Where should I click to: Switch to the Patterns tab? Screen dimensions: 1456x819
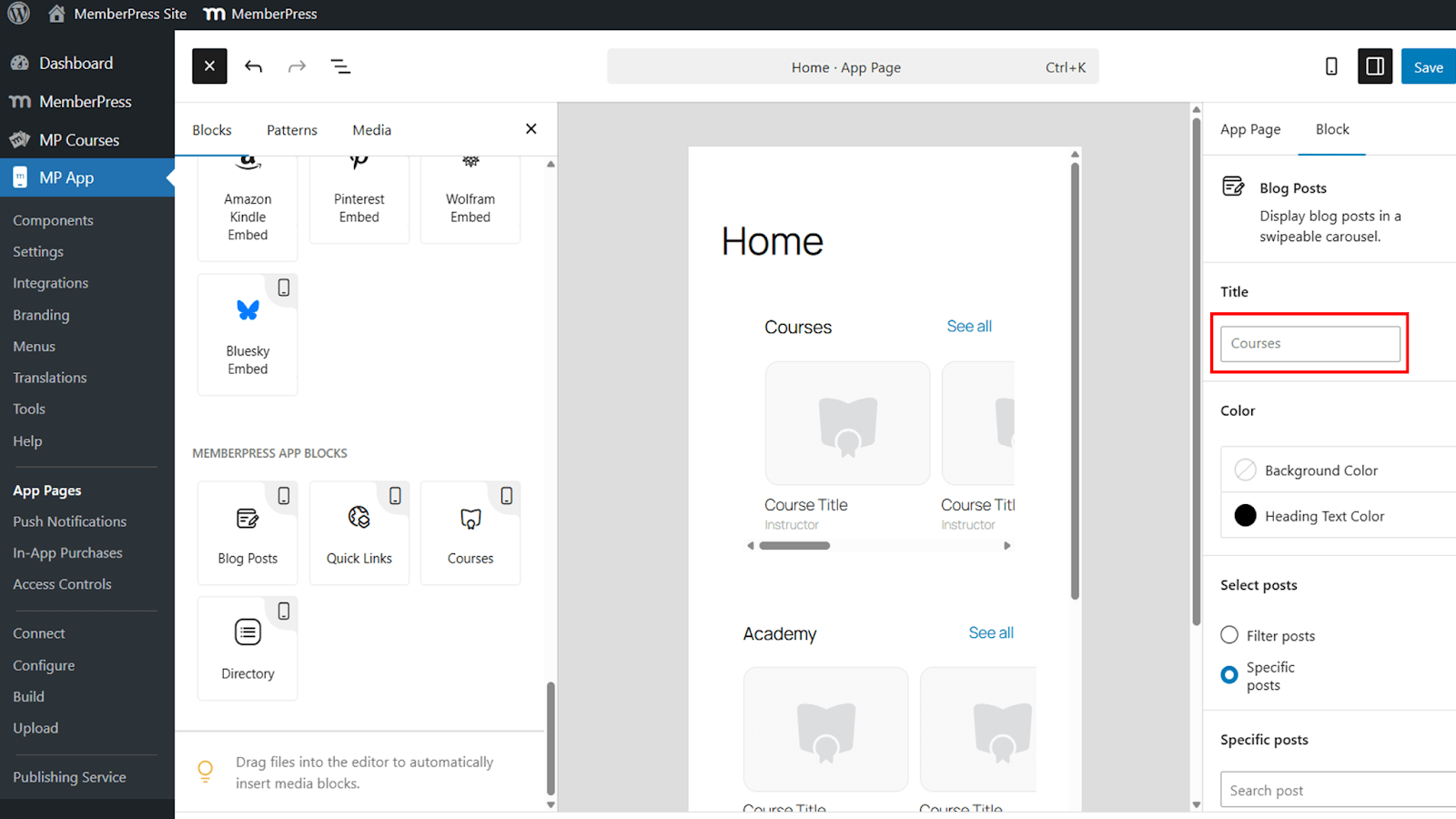[291, 130]
